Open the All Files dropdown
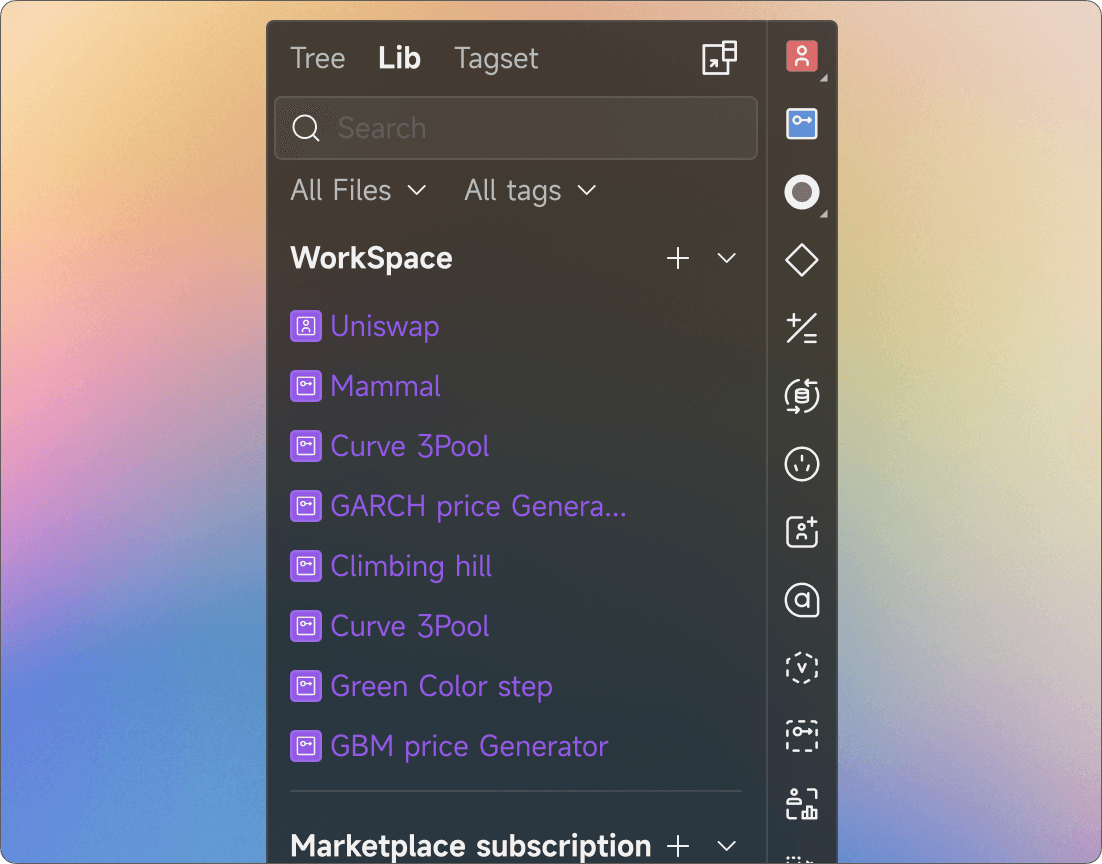 [358, 190]
